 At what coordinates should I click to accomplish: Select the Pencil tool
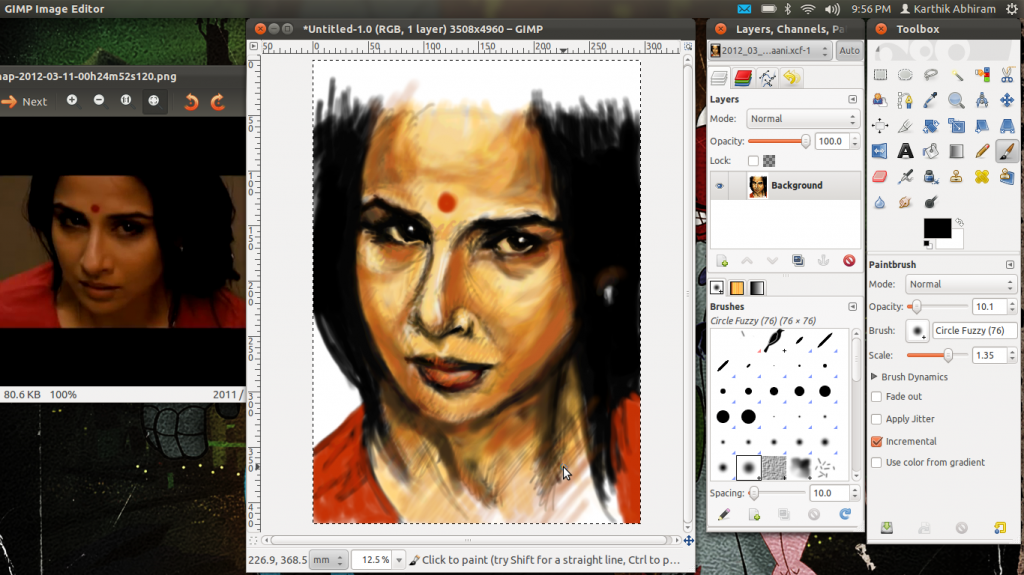[x=982, y=152]
